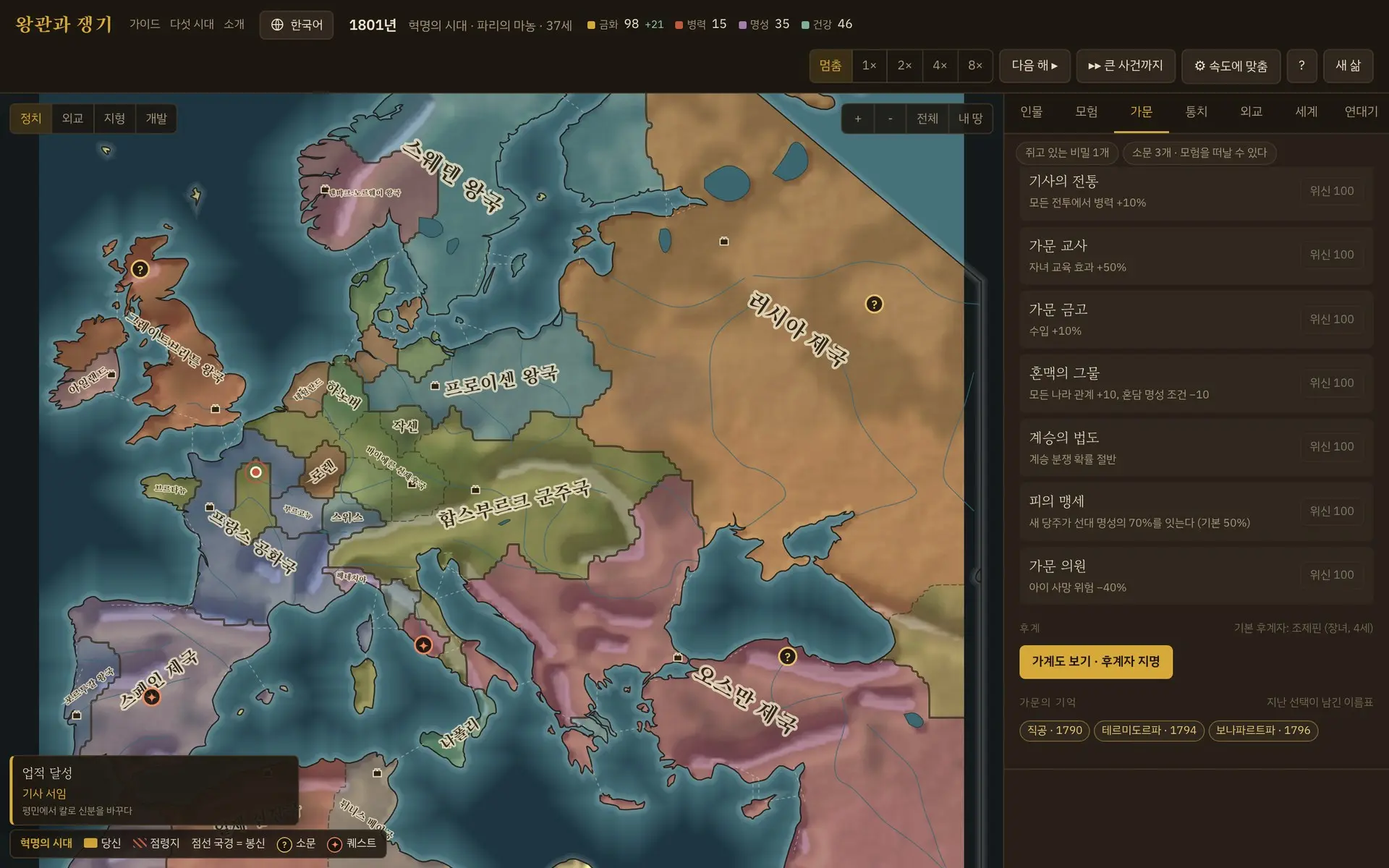Set game speed to 4×
This screenshot has height=868, width=1389.
pos(940,66)
